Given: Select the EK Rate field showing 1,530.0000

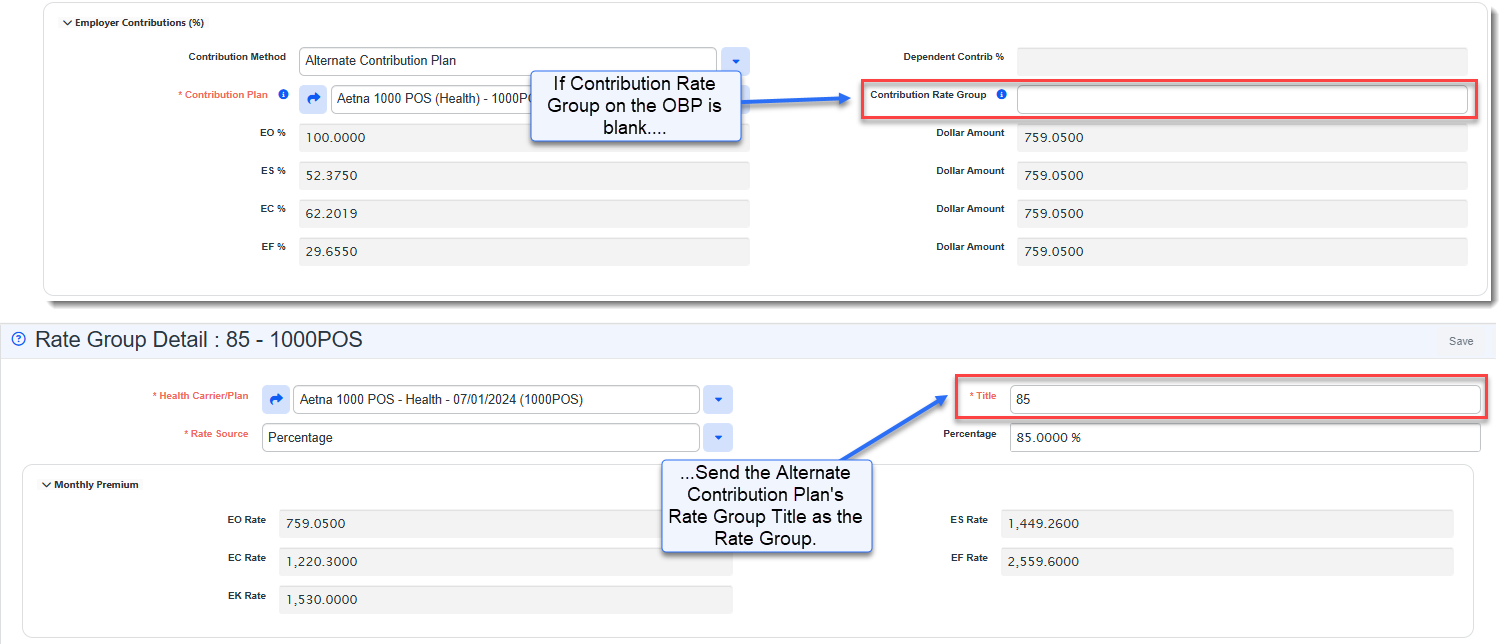Looking at the screenshot, I should pos(505,600).
